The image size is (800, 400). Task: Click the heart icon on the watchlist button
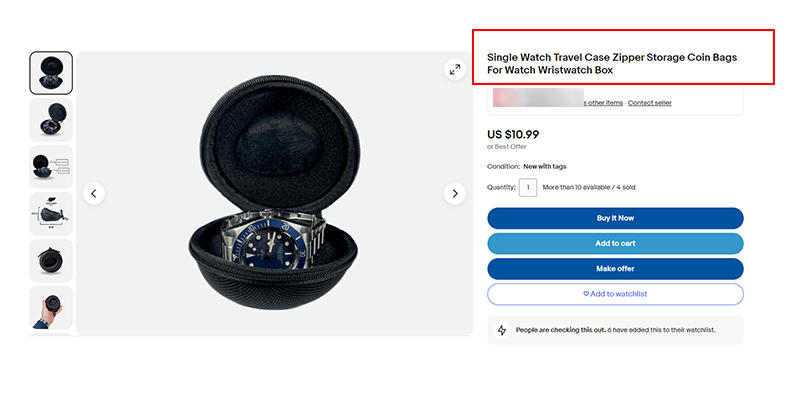(586, 294)
